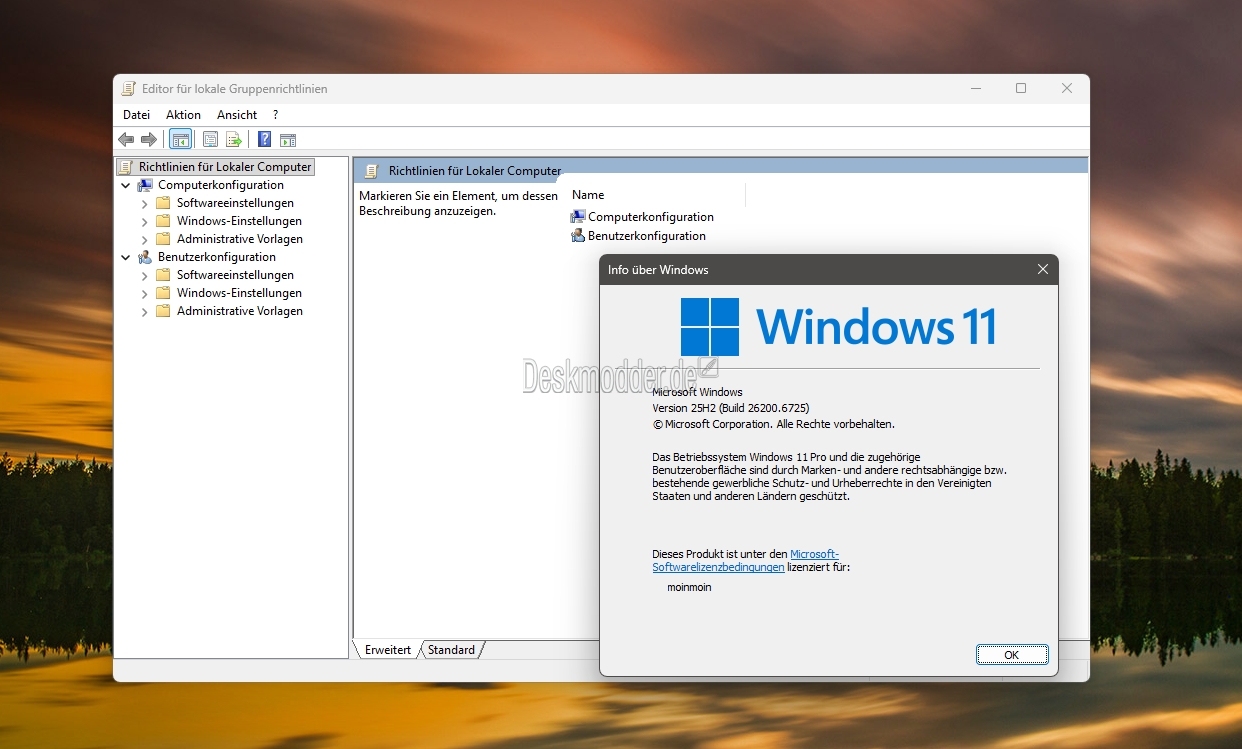Toggle the action pane toolbar icon
The width and height of the screenshot is (1242, 749).
coord(288,140)
